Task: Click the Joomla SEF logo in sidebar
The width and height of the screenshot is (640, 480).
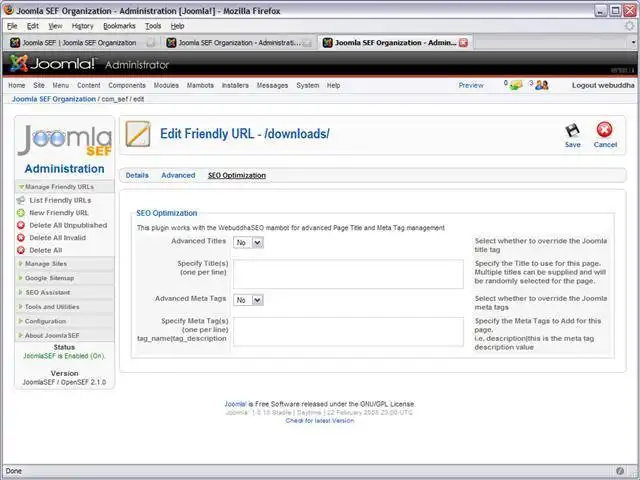Action: coord(64,140)
